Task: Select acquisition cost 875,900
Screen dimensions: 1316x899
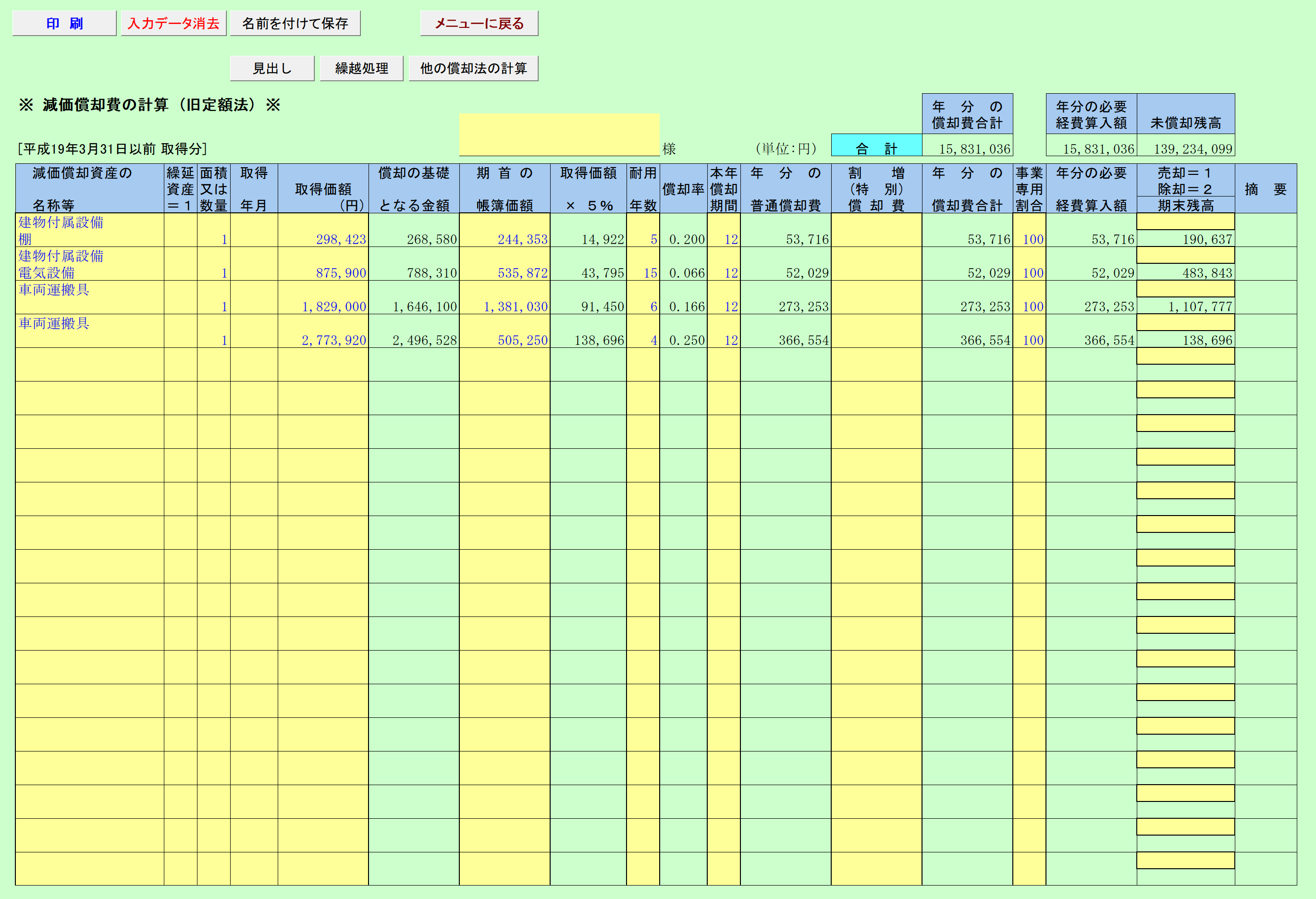Action: point(323,264)
